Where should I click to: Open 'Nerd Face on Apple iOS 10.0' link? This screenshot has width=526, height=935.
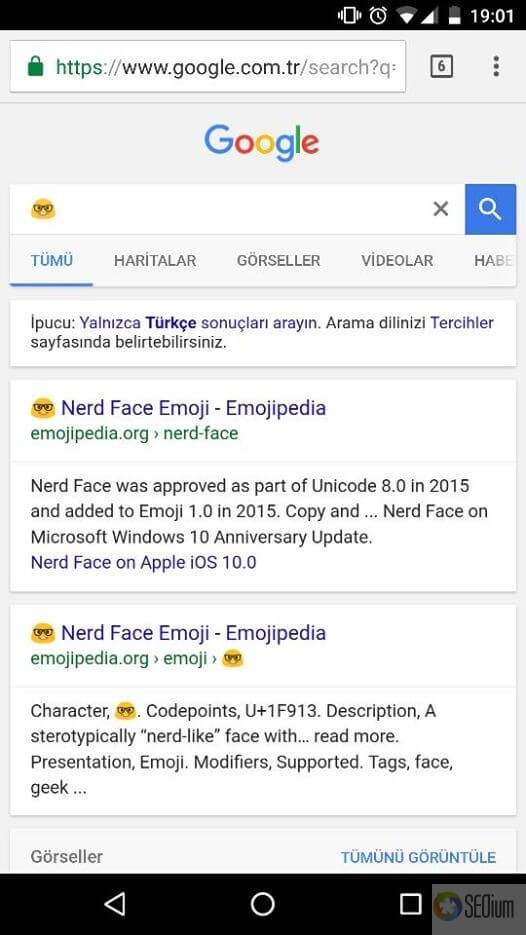coord(144,562)
